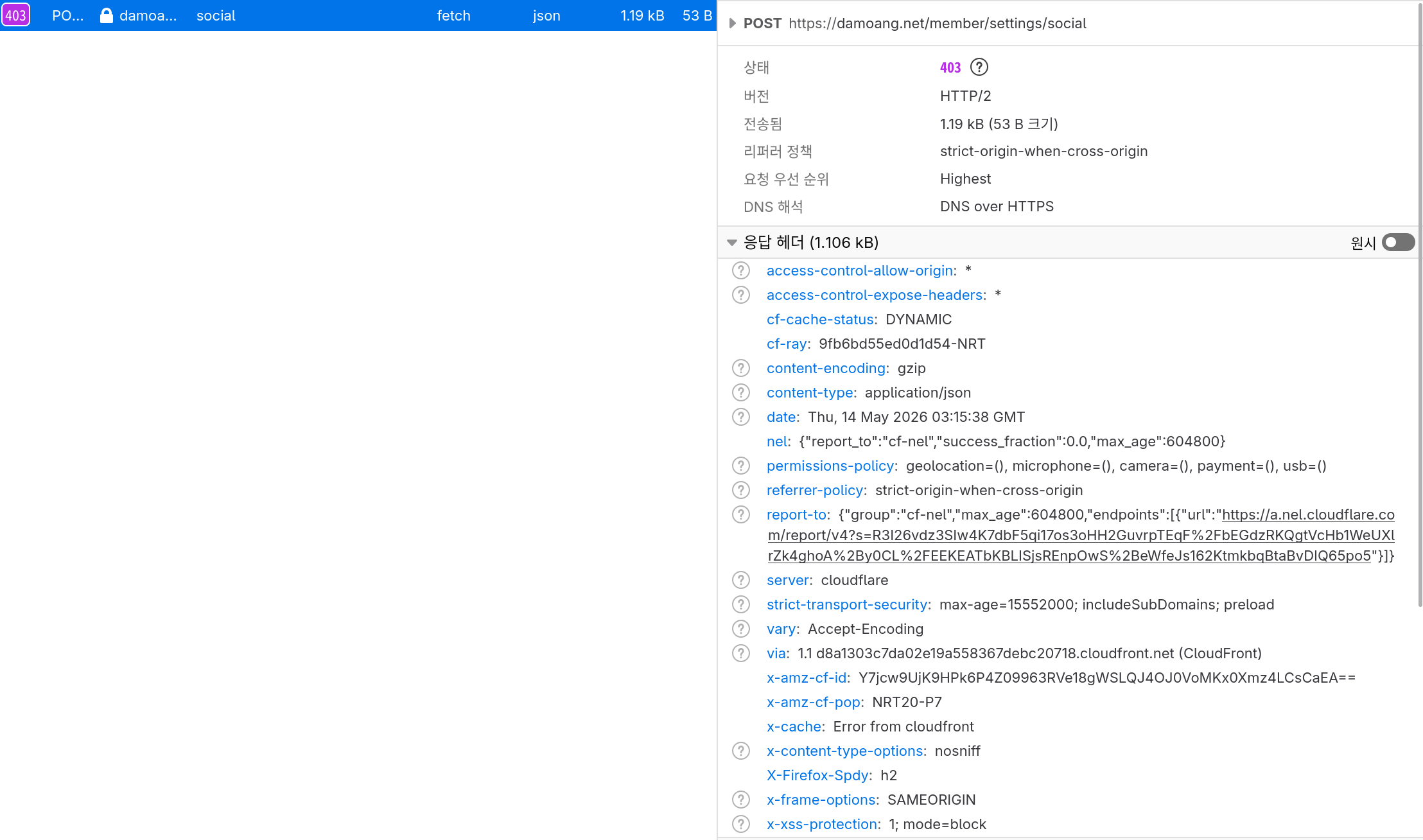1423x840 pixels.
Task: Open help icon for vary header
Action: tap(741, 629)
